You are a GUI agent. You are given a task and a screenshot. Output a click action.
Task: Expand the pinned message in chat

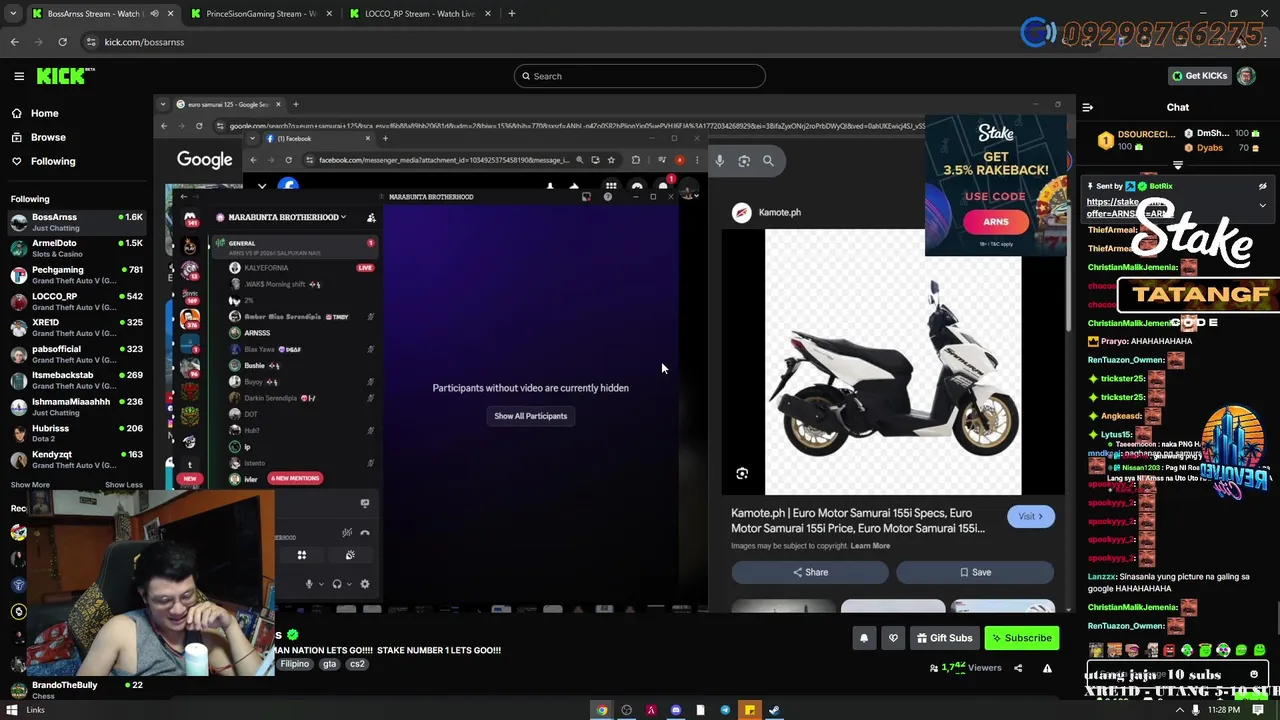(x=1262, y=205)
